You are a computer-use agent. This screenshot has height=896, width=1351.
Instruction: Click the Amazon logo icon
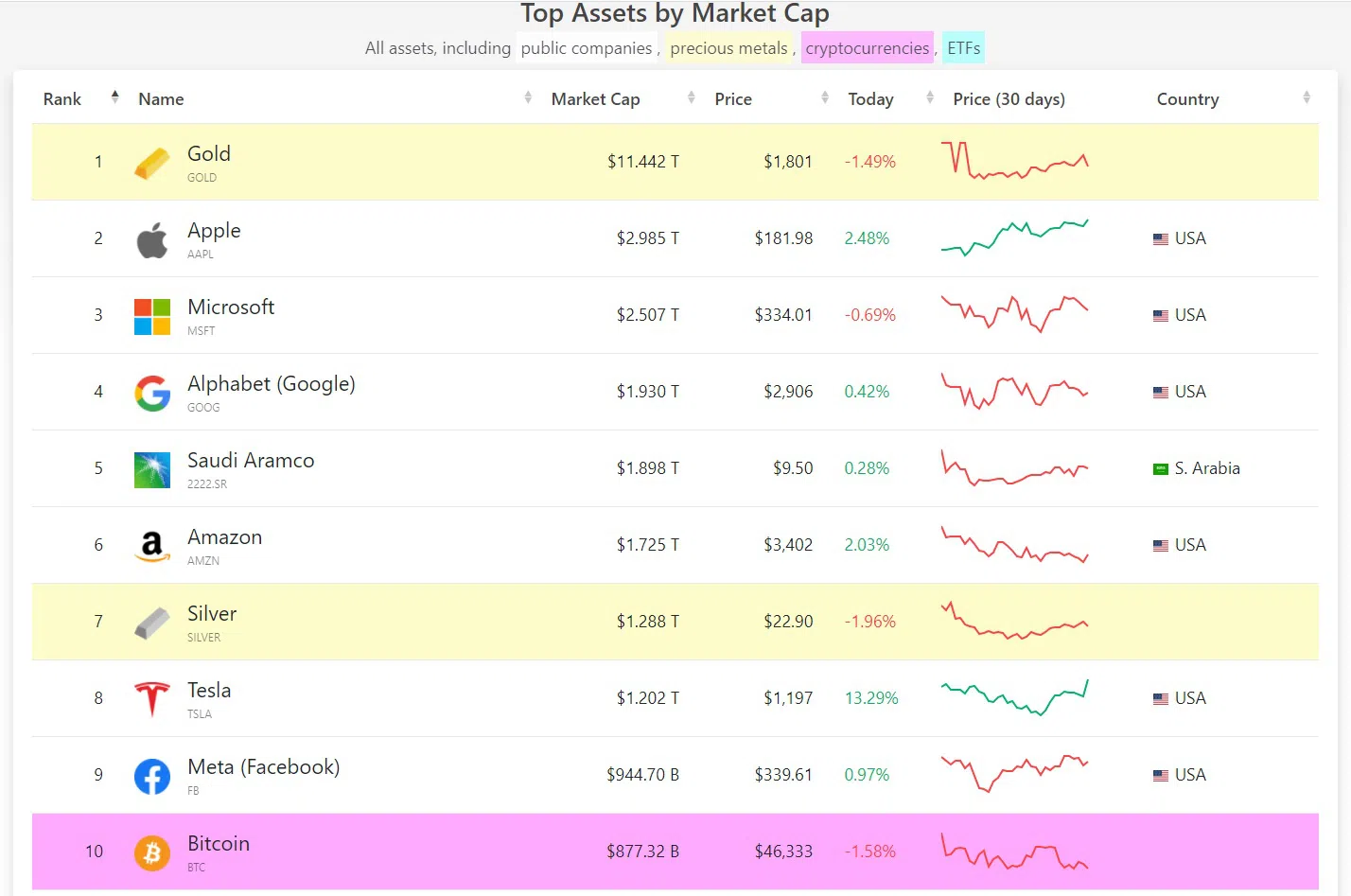(x=151, y=546)
